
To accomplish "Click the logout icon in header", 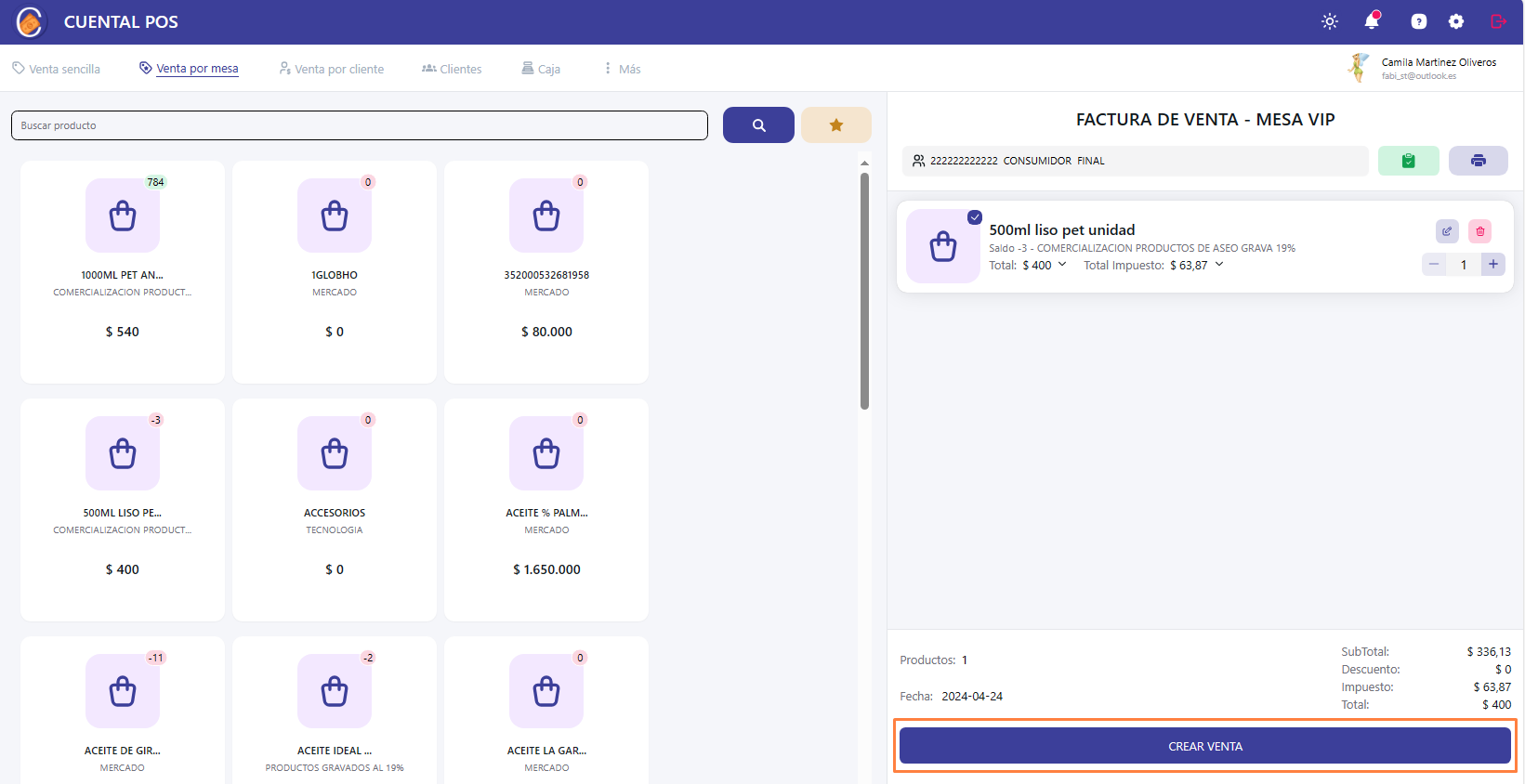I will pos(1498,21).
